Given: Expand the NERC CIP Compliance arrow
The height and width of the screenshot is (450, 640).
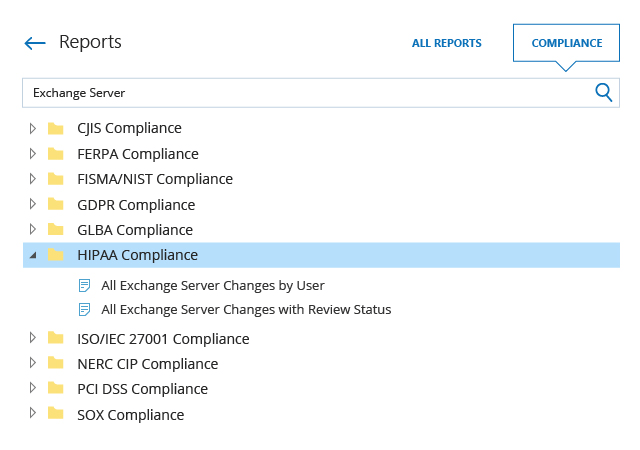Looking at the screenshot, I should point(33,363).
